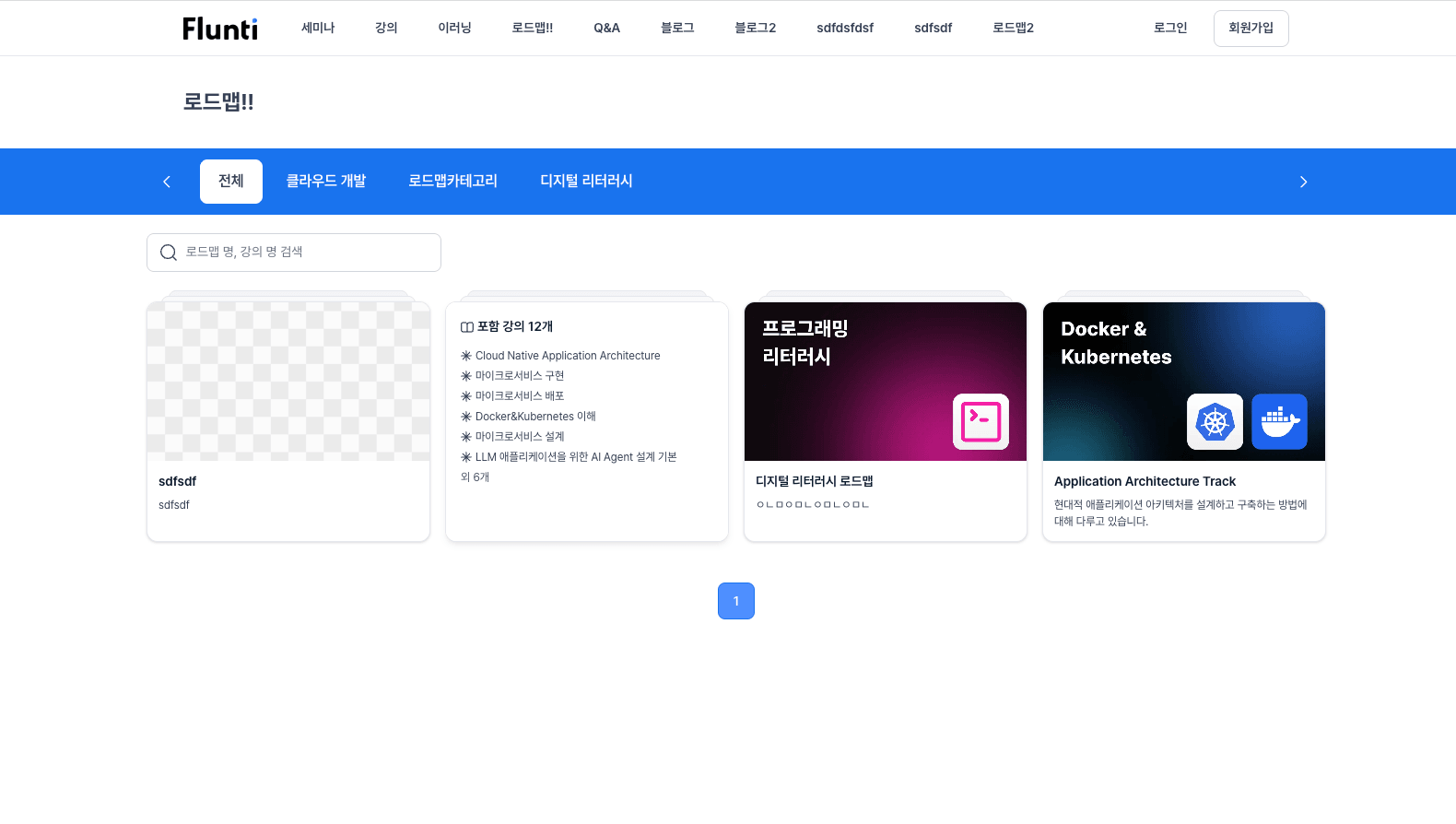The height and width of the screenshot is (824, 1456).
Task: Open the Application Architecture Track title
Action: 1145,481
